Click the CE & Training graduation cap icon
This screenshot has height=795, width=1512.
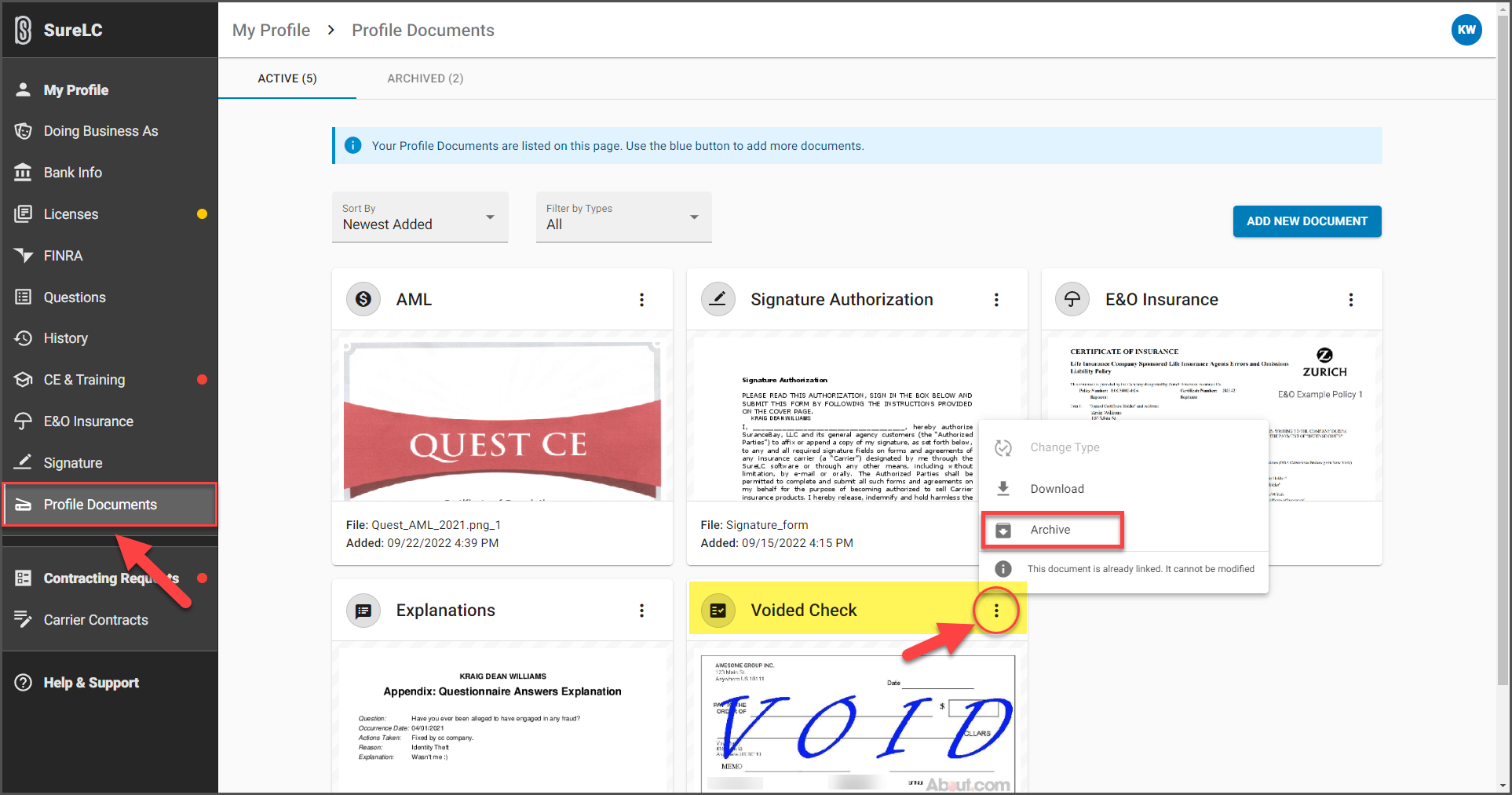click(x=24, y=380)
